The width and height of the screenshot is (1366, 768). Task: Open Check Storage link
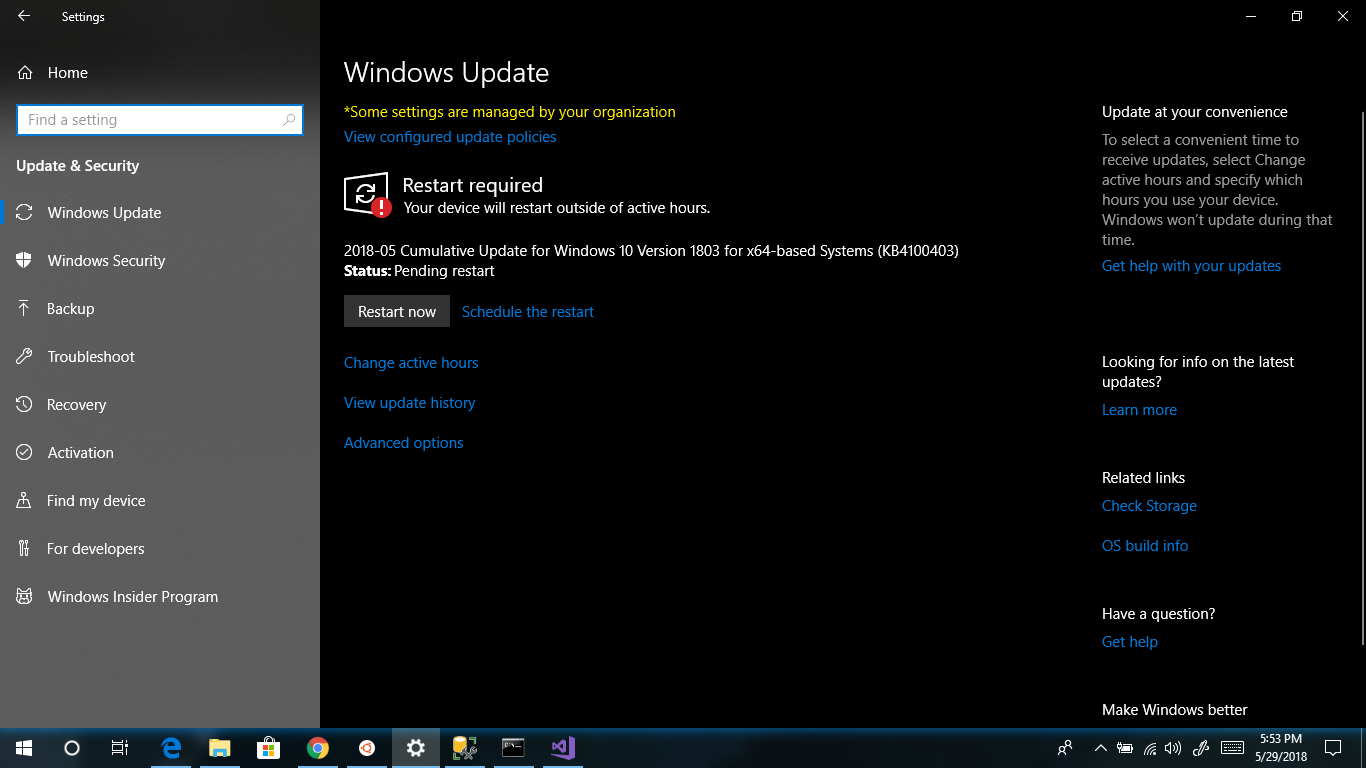click(x=1149, y=506)
